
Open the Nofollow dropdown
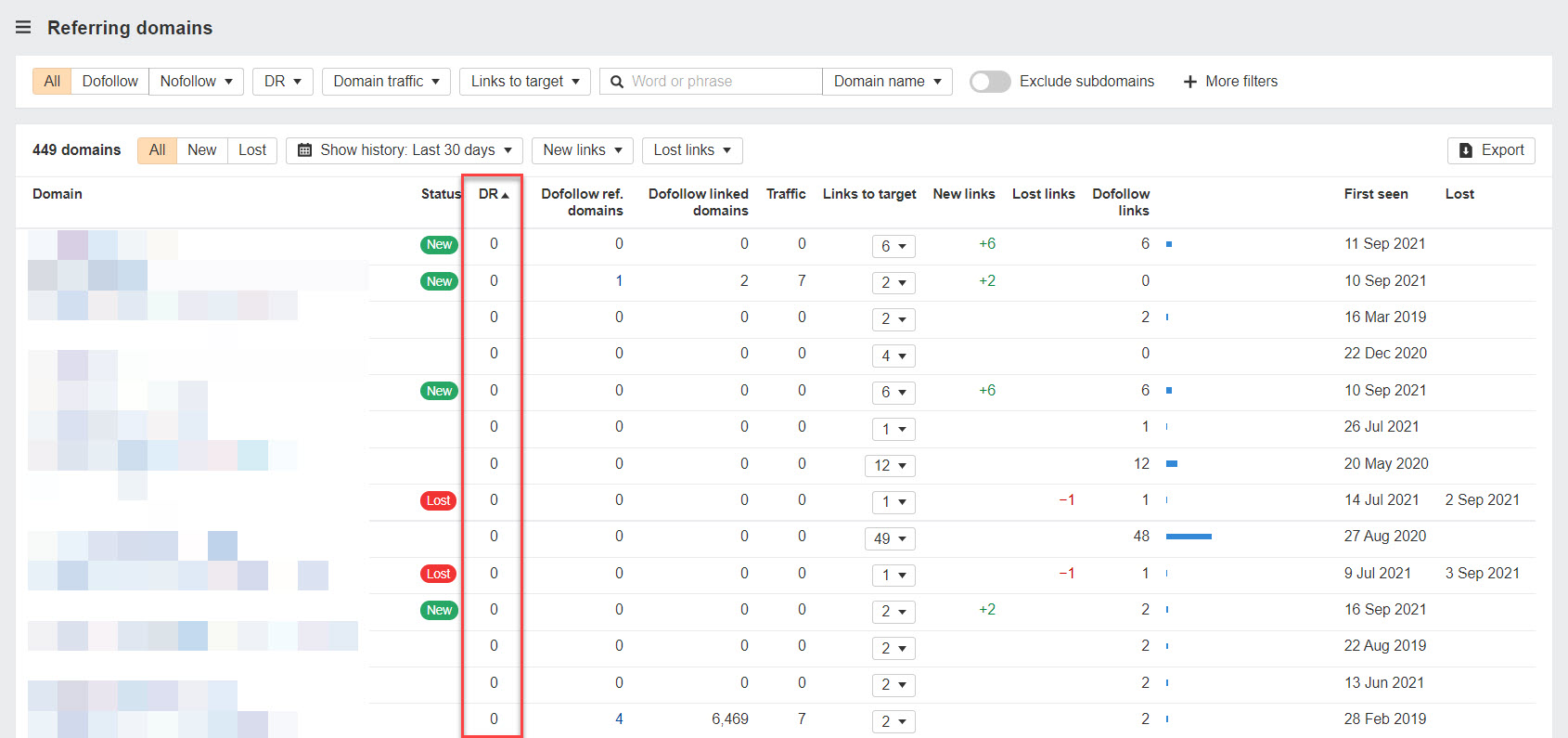196,82
